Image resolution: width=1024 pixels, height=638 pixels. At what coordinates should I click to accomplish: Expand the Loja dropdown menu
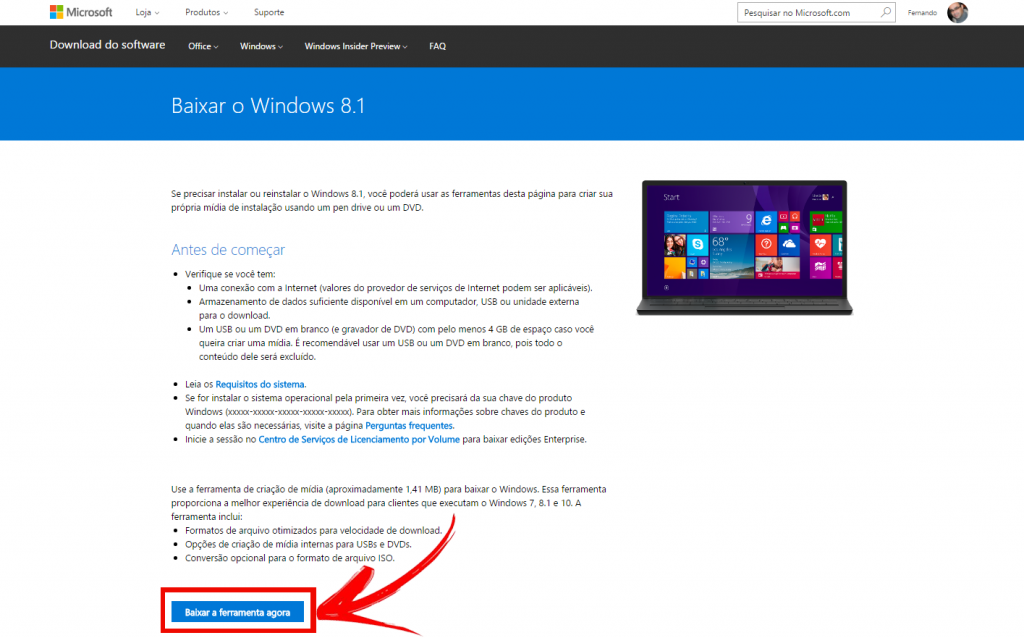point(147,12)
